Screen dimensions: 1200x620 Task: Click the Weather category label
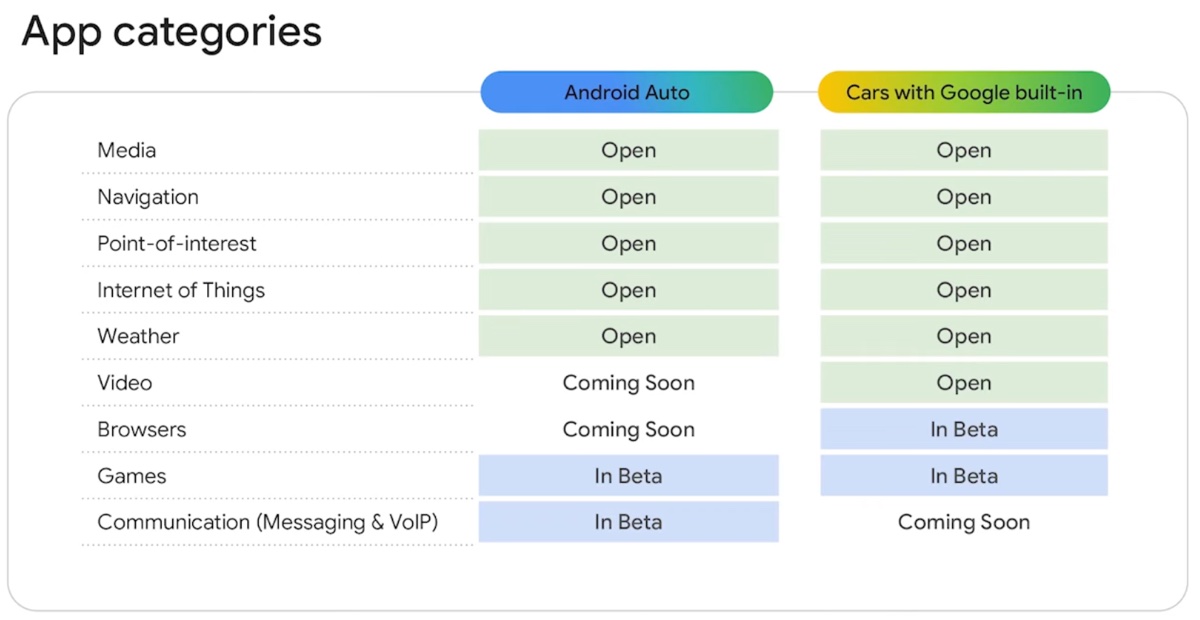(x=138, y=337)
